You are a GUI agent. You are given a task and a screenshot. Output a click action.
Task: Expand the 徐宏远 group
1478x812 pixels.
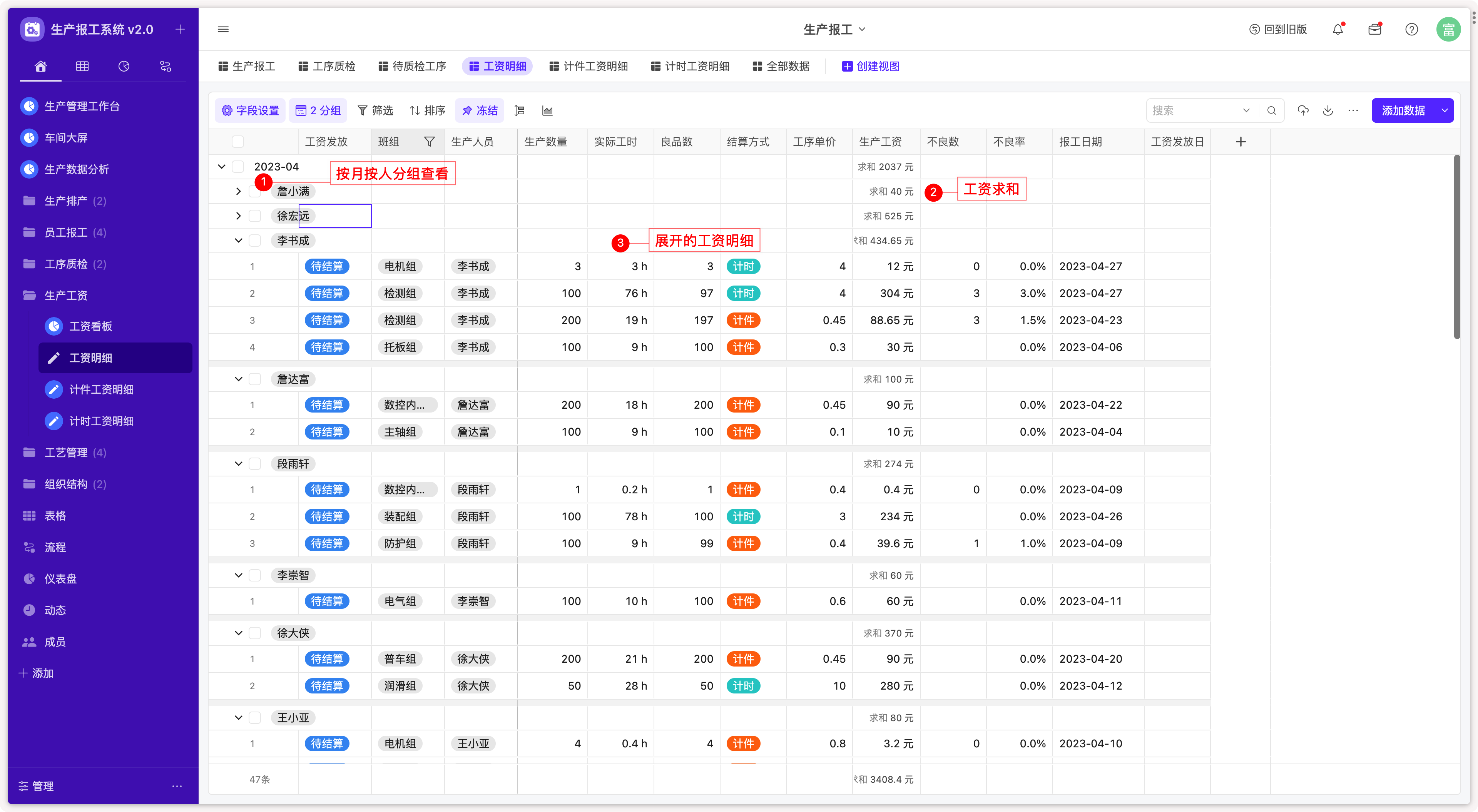(x=238, y=216)
